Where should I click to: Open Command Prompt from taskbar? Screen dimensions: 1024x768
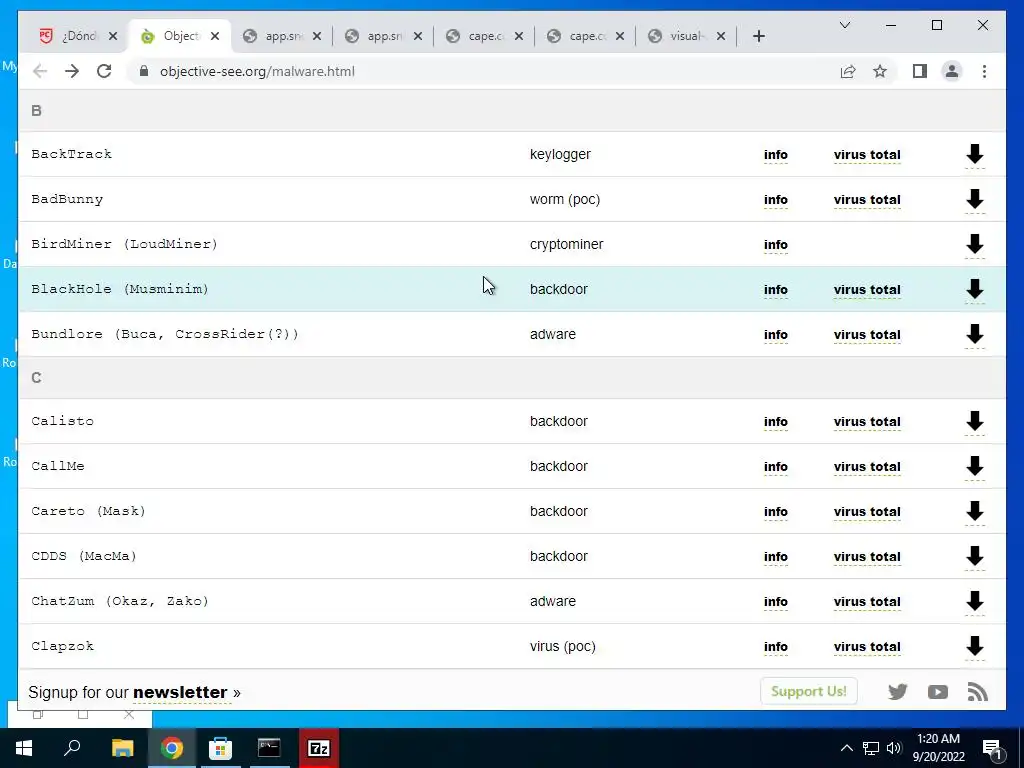coord(269,748)
